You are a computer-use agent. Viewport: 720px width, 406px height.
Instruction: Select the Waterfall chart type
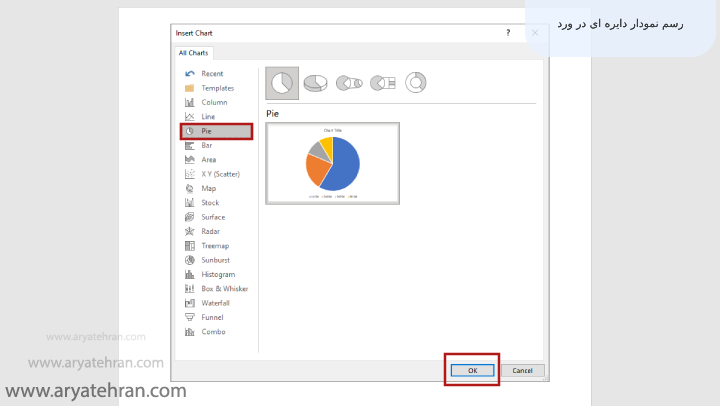click(x=216, y=303)
